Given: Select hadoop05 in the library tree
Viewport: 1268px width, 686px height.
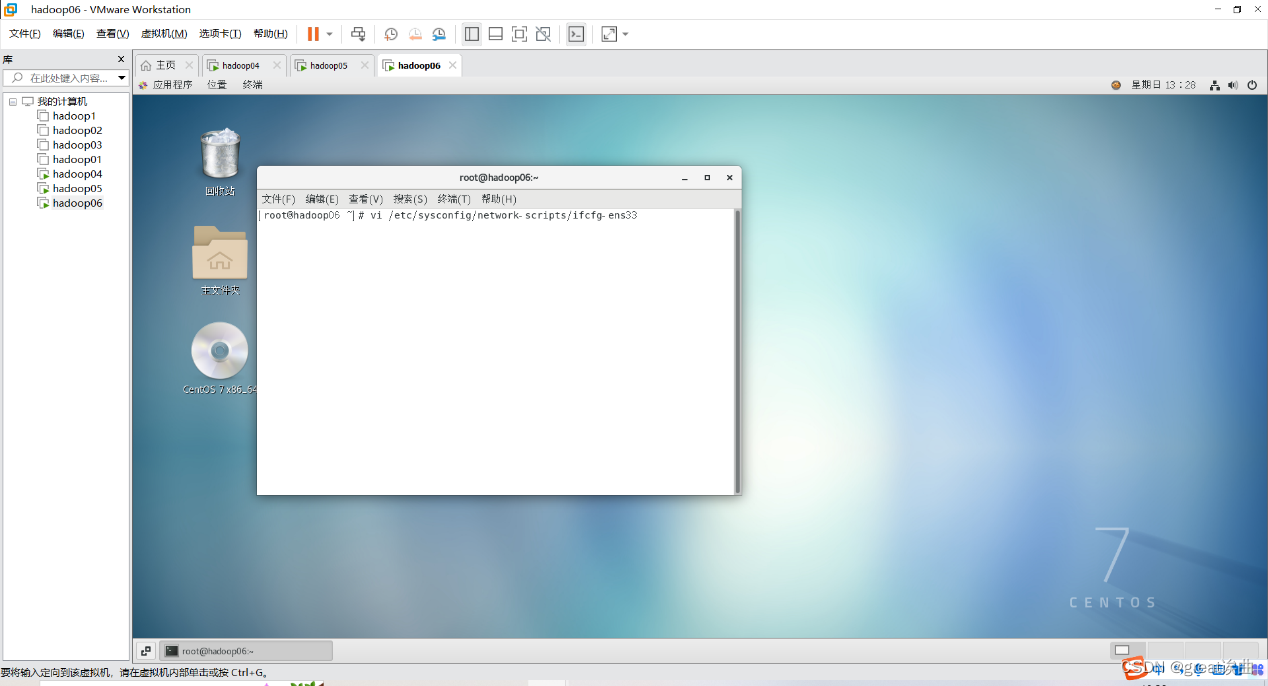Looking at the screenshot, I should point(77,188).
